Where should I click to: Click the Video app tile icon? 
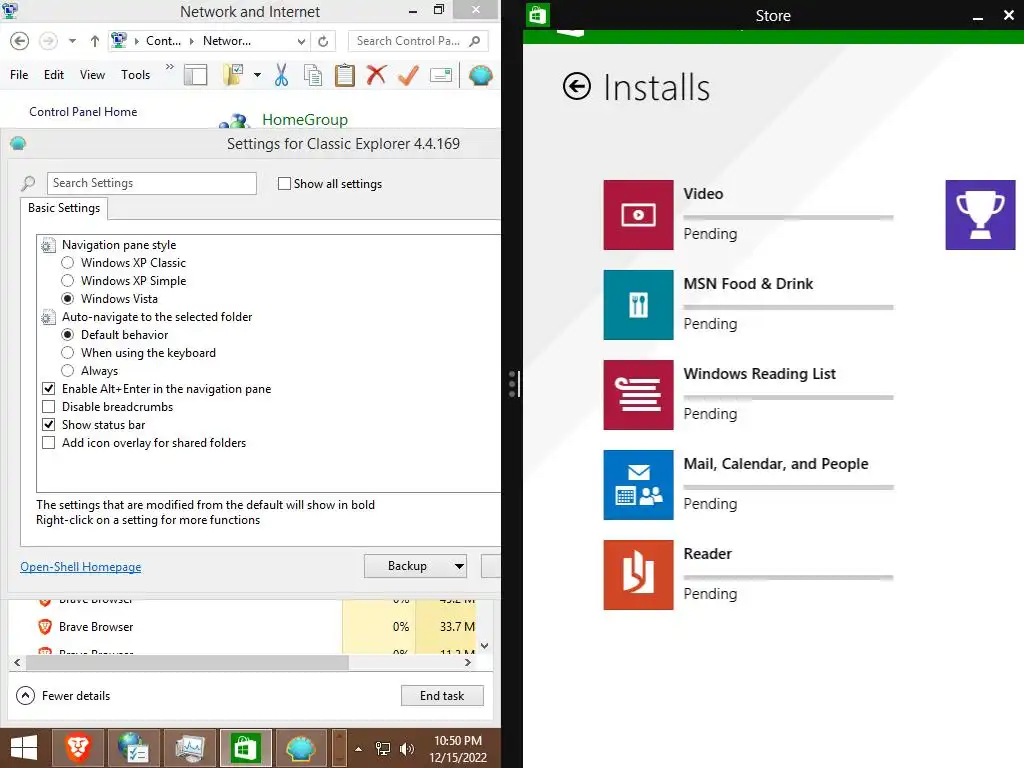638,215
